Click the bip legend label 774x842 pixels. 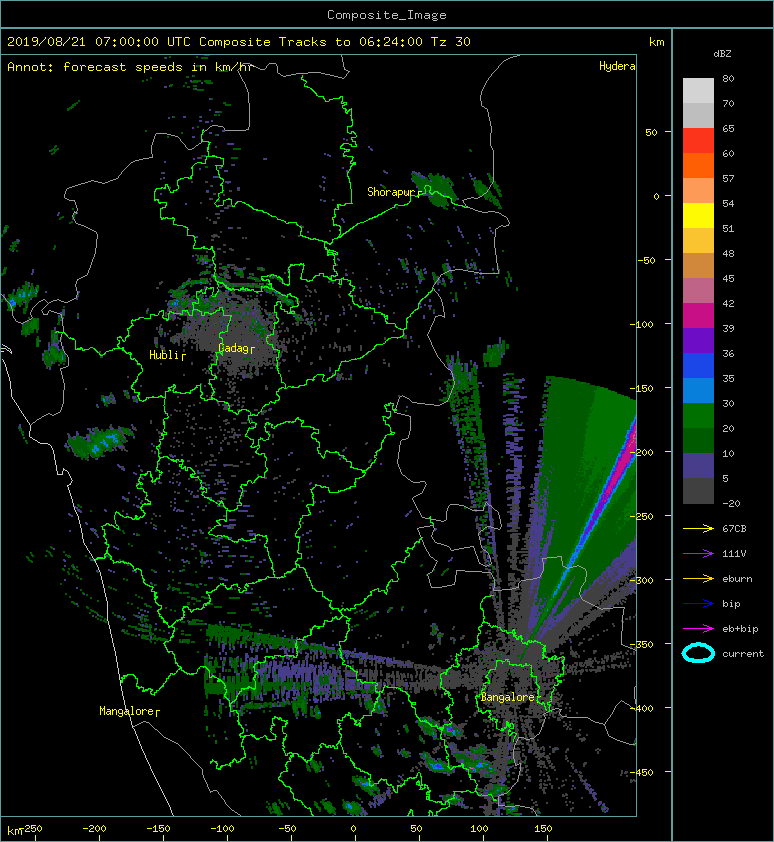(731, 604)
